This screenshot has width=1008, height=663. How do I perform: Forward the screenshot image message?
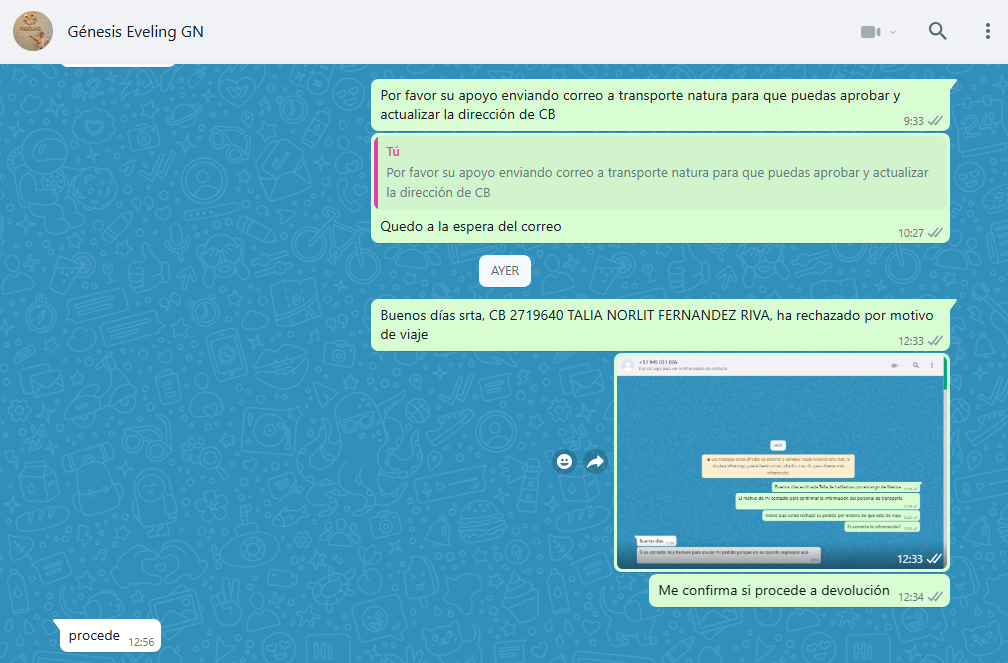click(596, 461)
